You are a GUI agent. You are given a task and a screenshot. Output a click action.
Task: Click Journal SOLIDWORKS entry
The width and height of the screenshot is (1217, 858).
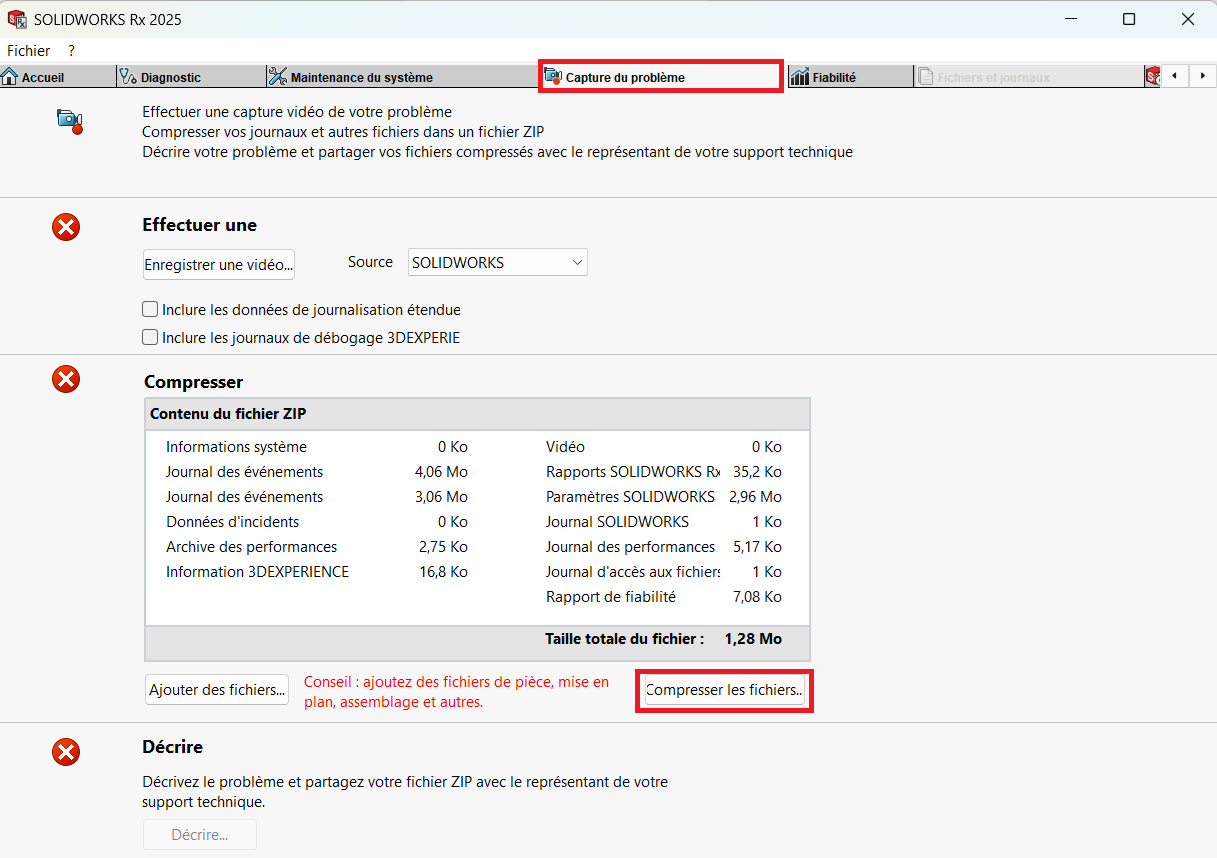[x=664, y=522]
